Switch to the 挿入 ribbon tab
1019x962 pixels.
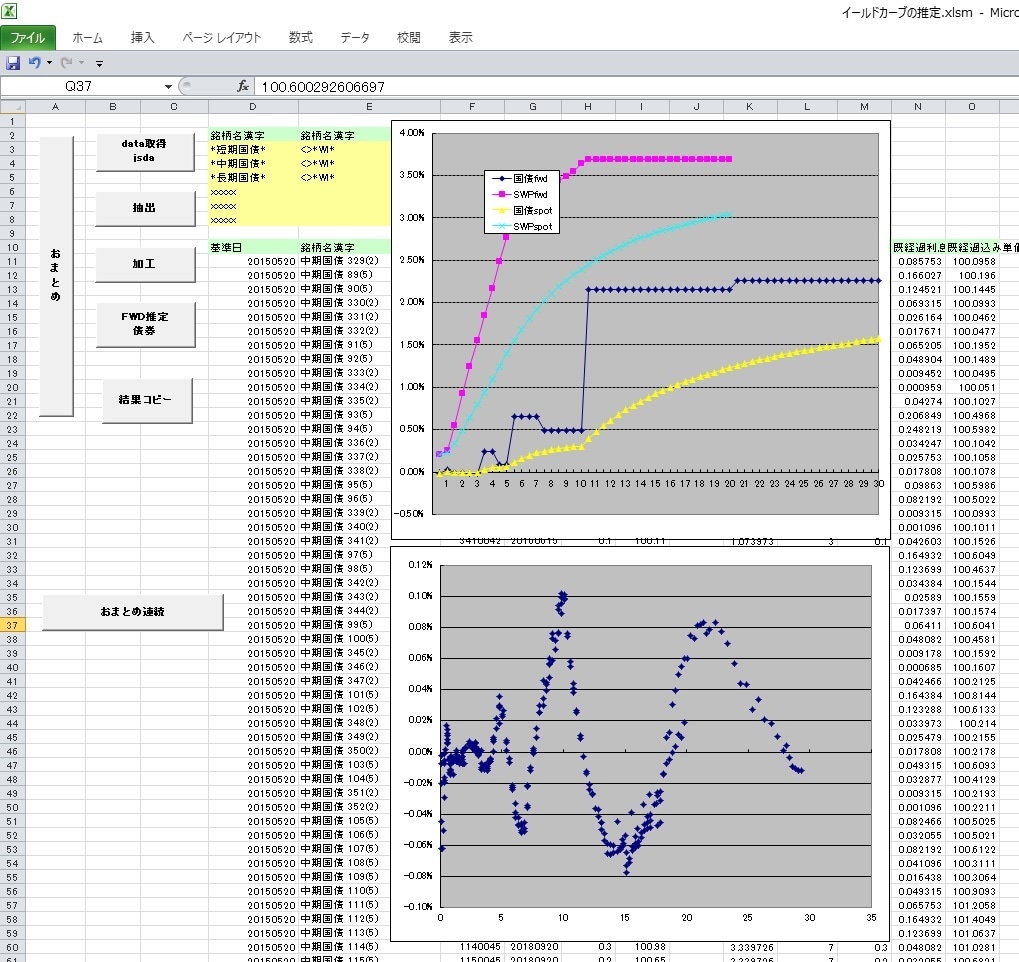(142, 38)
